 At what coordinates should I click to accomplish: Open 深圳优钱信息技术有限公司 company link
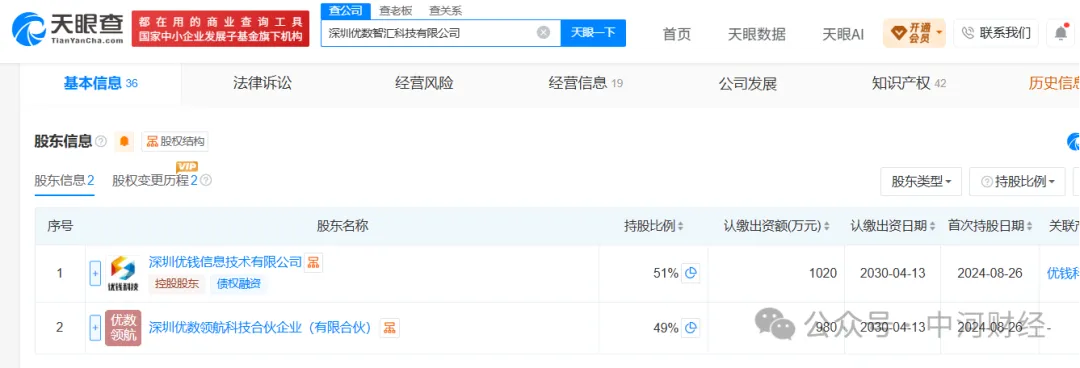click(x=225, y=262)
